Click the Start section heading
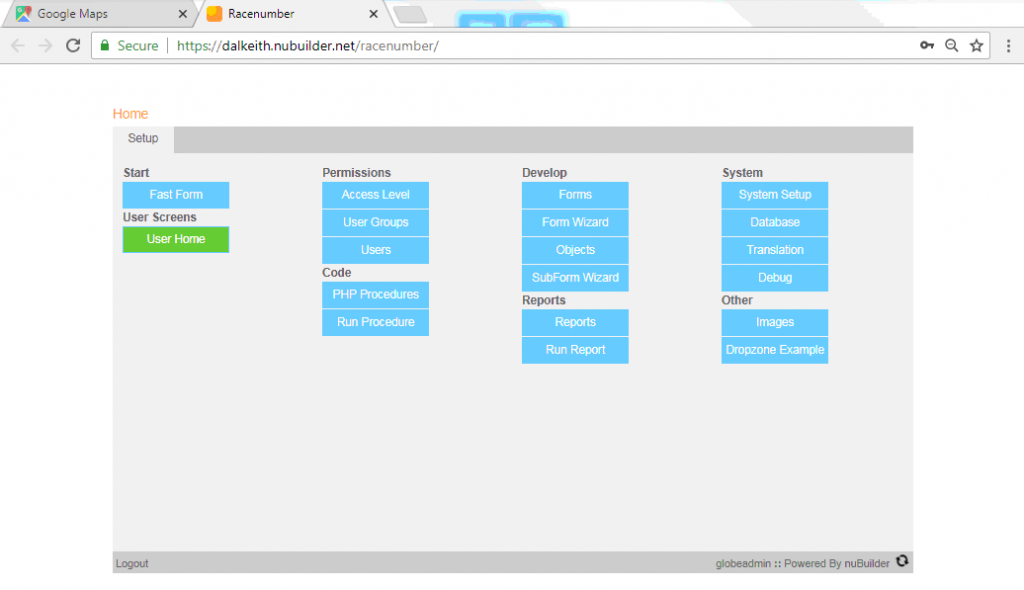Image resolution: width=1024 pixels, height=590 pixels. tap(136, 172)
